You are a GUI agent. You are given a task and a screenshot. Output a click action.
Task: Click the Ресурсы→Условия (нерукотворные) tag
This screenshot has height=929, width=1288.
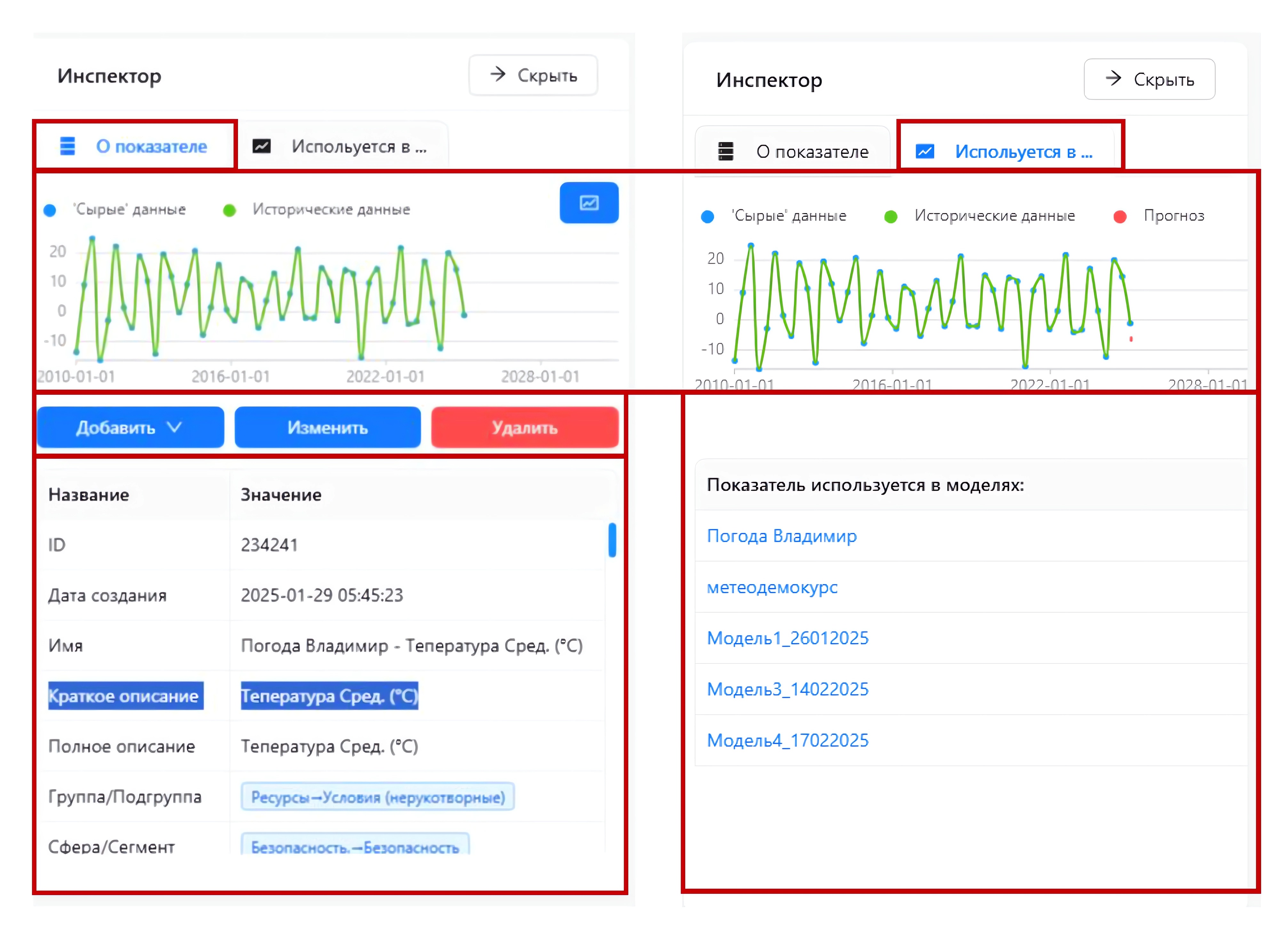tap(378, 797)
